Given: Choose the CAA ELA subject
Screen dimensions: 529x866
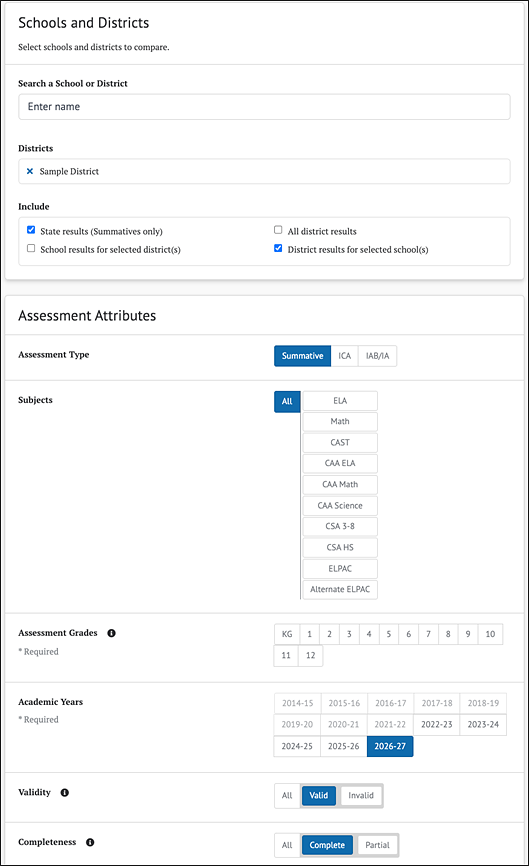Looking at the screenshot, I should pyautogui.click(x=340, y=463).
